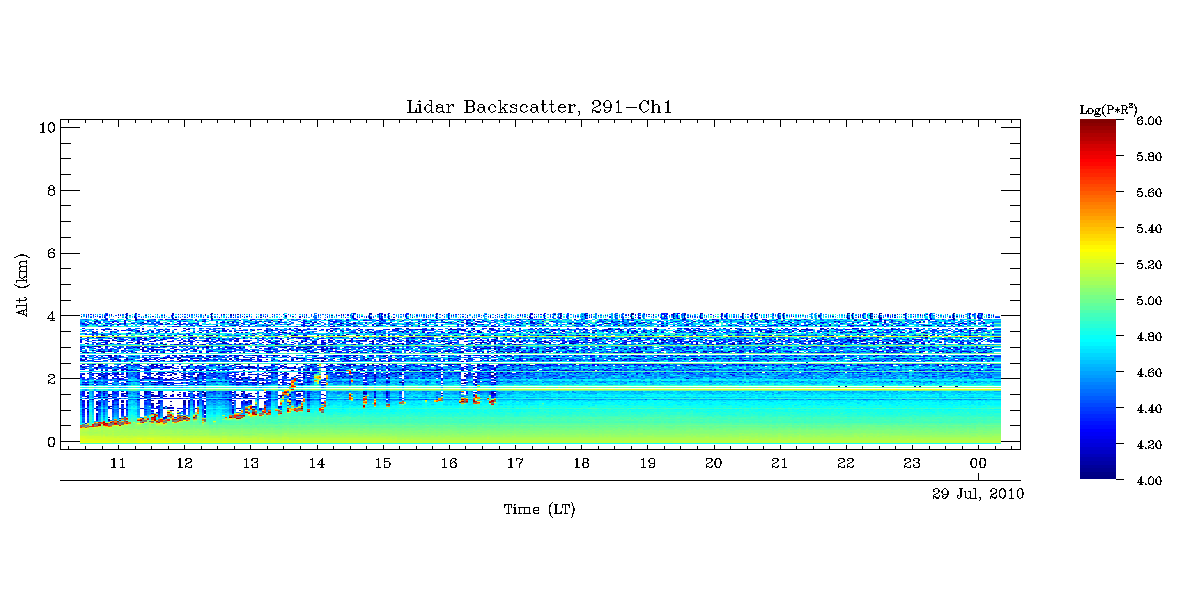This screenshot has width=1200, height=600.
Task: Click the x-axis tick label 00
Action: point(978,464)
